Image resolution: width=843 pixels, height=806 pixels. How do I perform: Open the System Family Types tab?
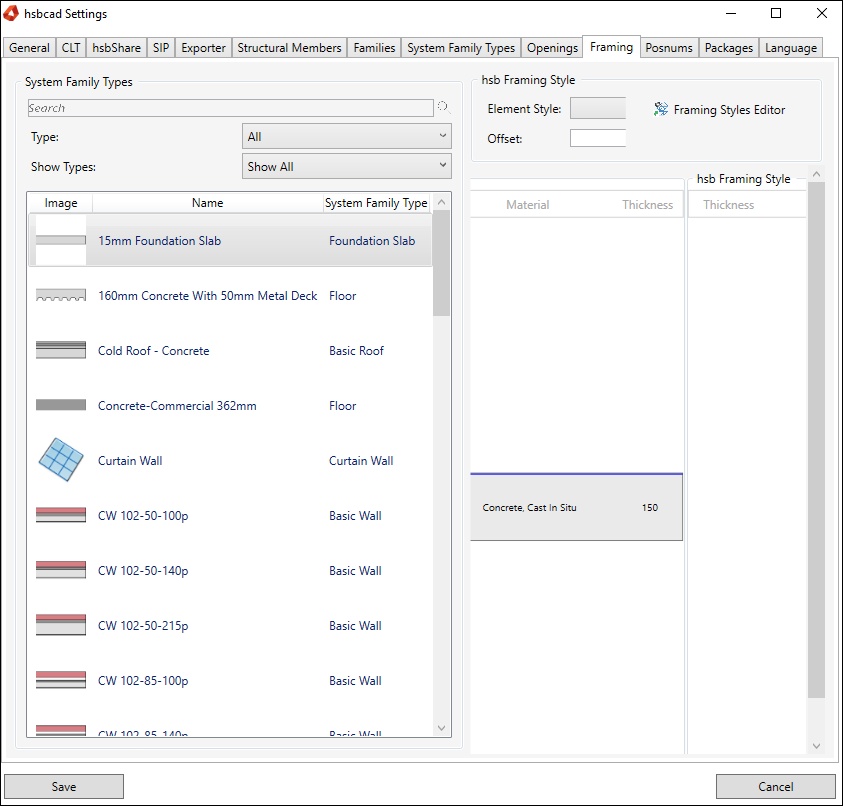(x=461, y=48)
